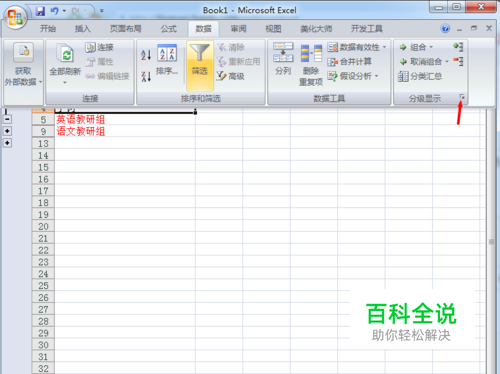The width and height of the screenshot is (500, 374).
Task: Select row 9 header
Action: [43, 131]
